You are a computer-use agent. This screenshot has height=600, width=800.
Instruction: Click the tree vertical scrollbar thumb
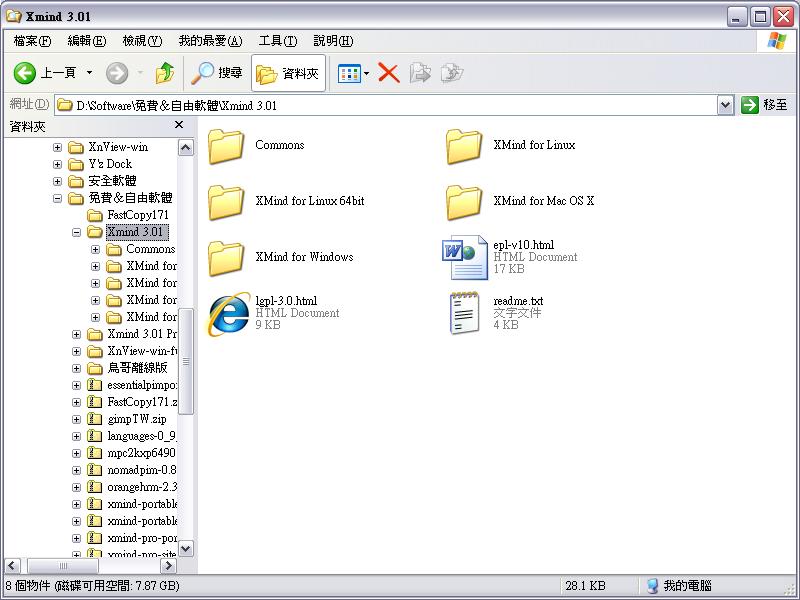point(186,362)
